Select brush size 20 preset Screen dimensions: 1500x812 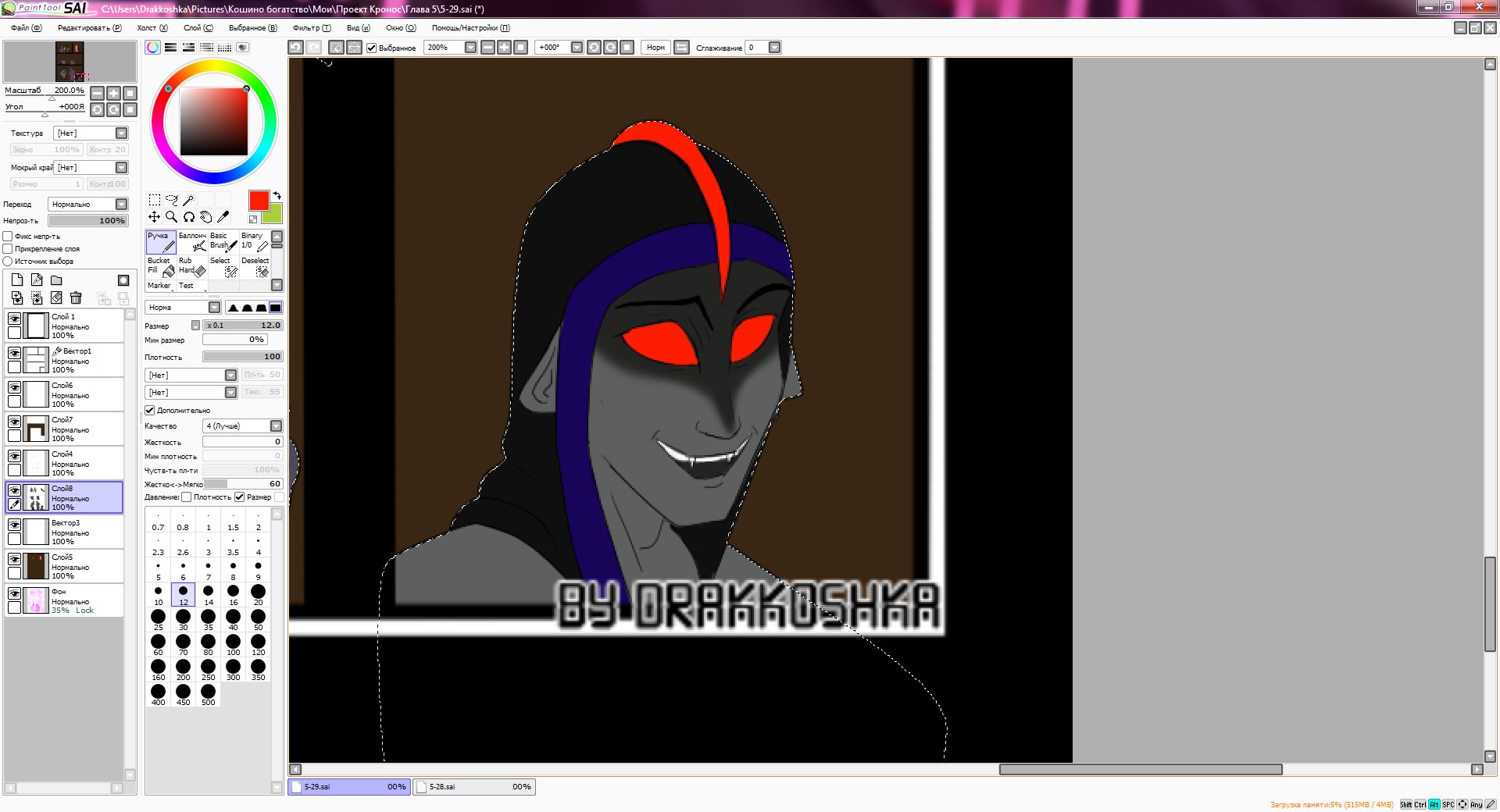[x=258, y=595]
